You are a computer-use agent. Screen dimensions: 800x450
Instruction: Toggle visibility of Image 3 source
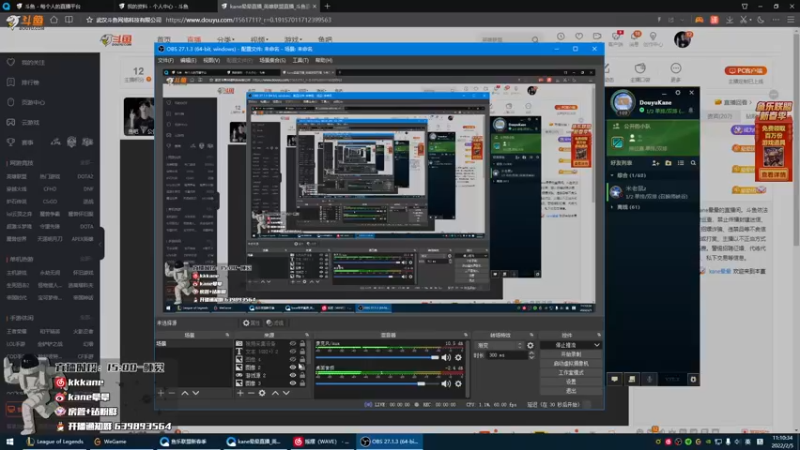292,383
